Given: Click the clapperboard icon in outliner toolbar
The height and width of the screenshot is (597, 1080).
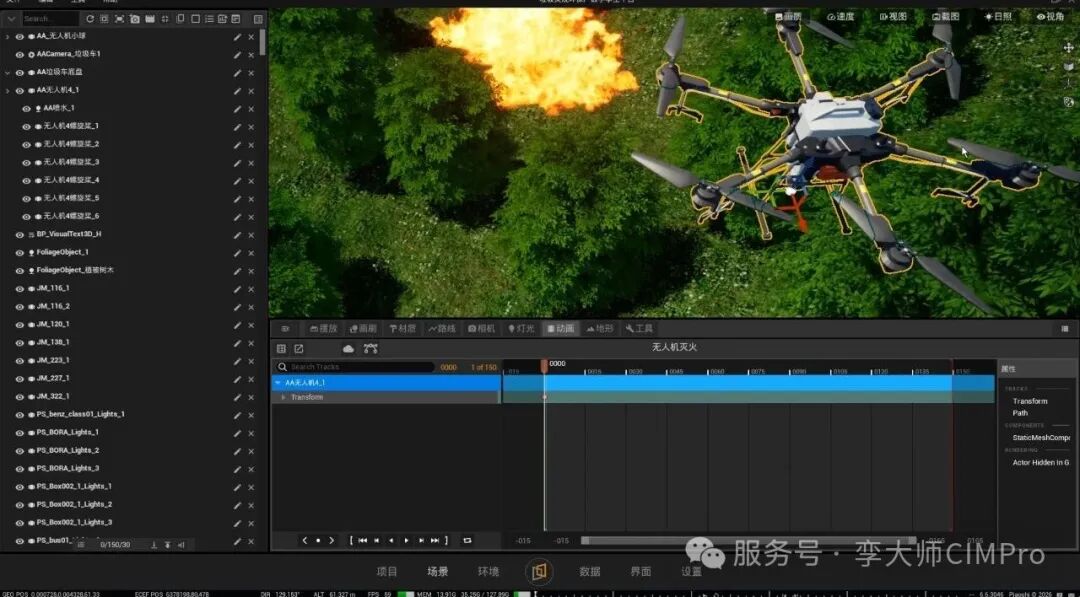Looking at the screenshot, I should [149, 19].
